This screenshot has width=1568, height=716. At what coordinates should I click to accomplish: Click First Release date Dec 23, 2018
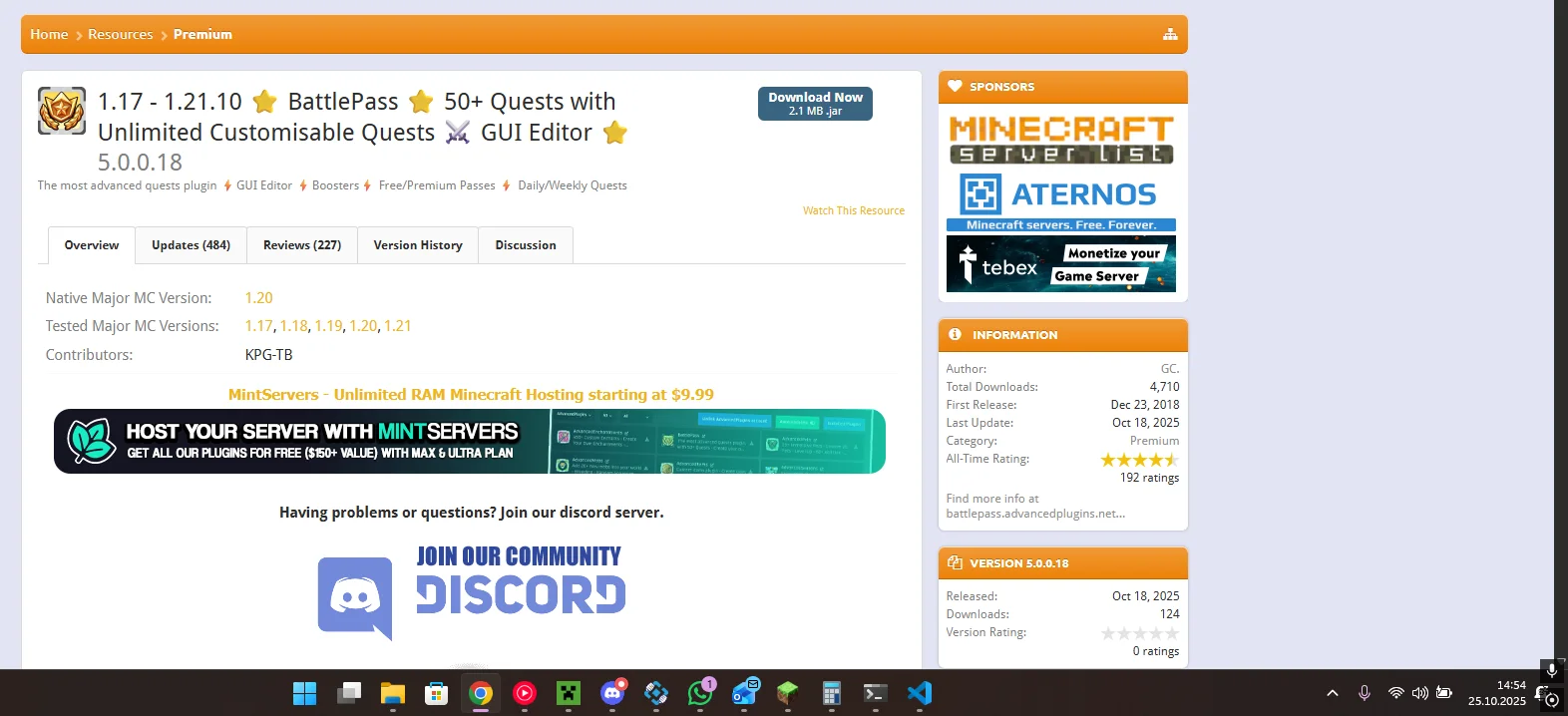[x=1144, y=405]
